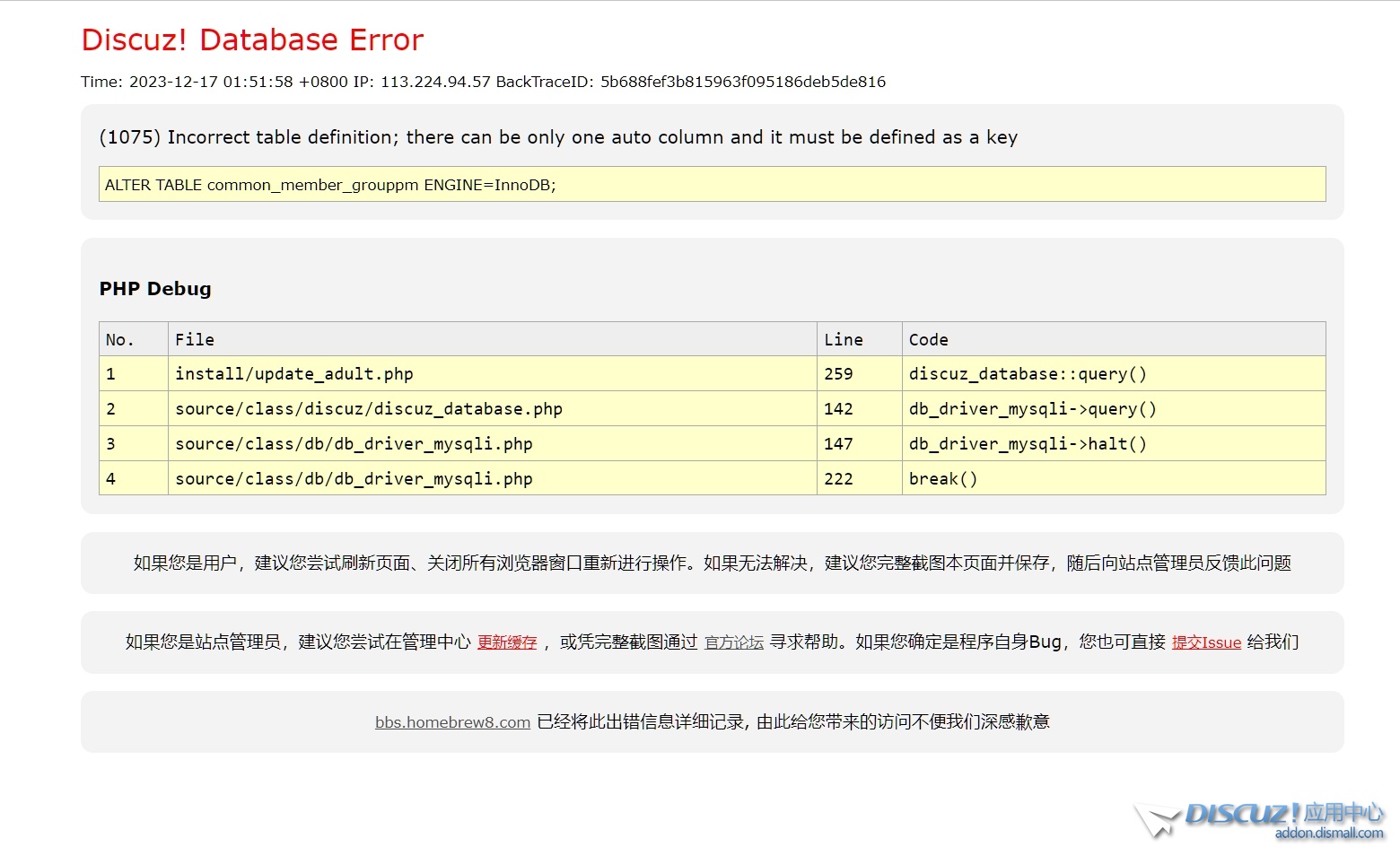1400x856 pixels.
Task: Click the discuz_database::query() code cell
Action: pos(1028,374)
